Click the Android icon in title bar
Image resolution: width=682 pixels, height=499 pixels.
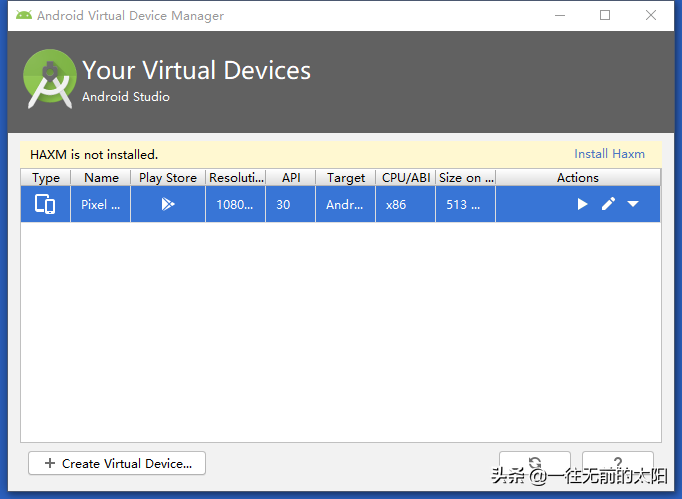24,15
